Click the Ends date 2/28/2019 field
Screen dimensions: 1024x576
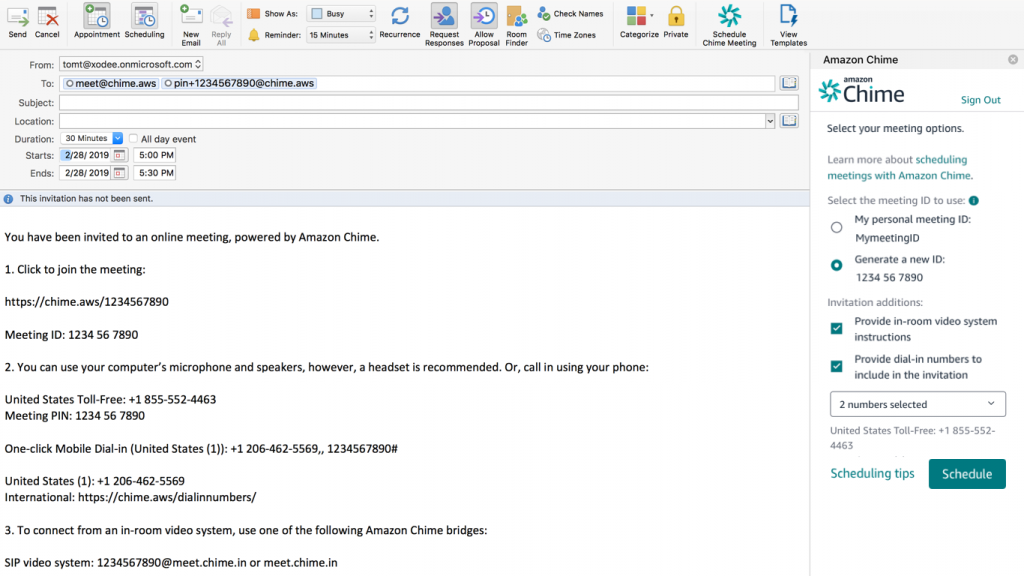[86, 173]
